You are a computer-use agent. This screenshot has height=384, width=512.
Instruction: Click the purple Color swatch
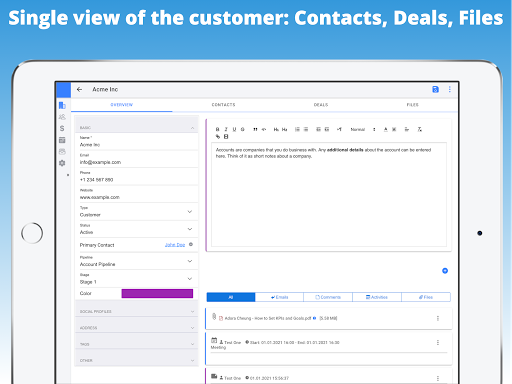[x=157, y=293]
